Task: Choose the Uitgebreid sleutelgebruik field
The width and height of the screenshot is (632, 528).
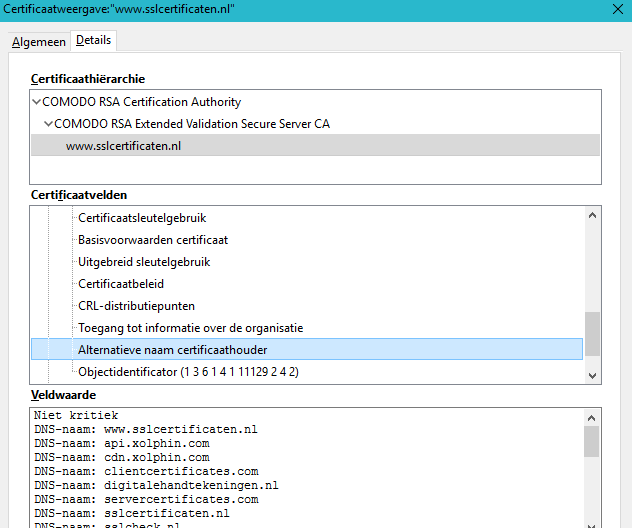Action: pyautogui.click(x=144, y=262)
